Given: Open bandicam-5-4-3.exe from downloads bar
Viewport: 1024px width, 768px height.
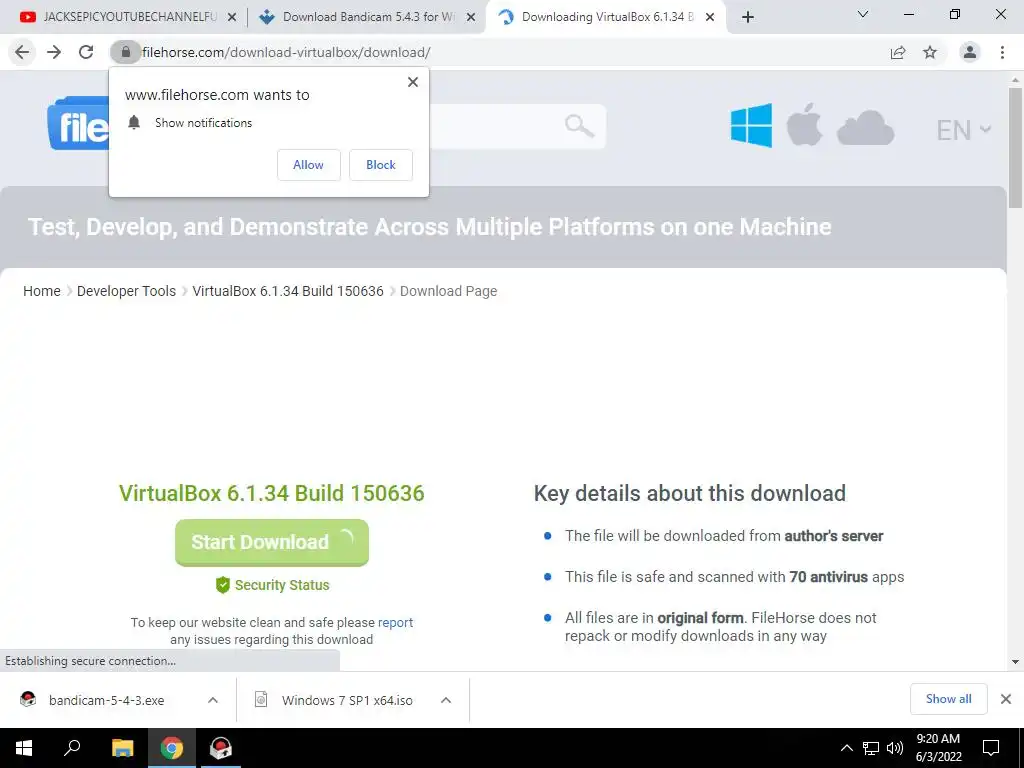Looking at the screenshot, I should (x=106, y=700).
